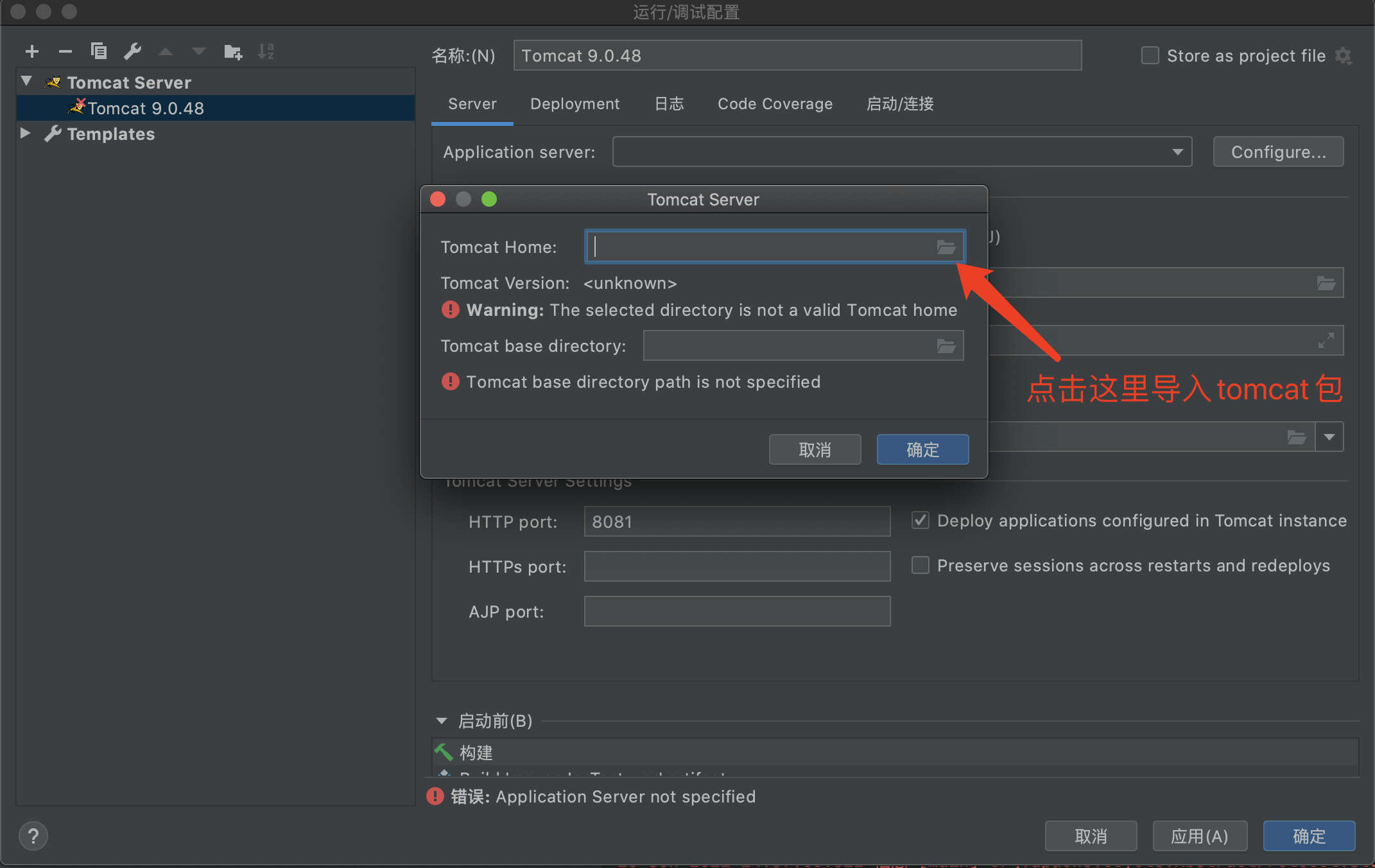Collapse the Tomcat Server tree node
Screen dimensions: 1375x868
click(x=26, y=82)
